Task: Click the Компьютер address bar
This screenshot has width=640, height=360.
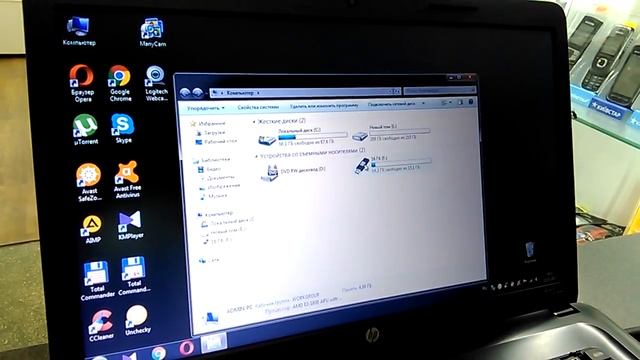Action: [305, 92]
